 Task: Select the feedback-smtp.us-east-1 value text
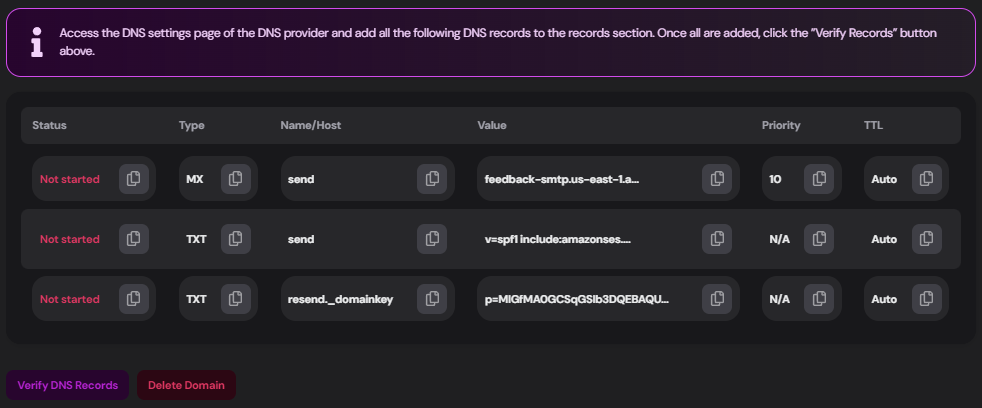(x=561, y=179)
